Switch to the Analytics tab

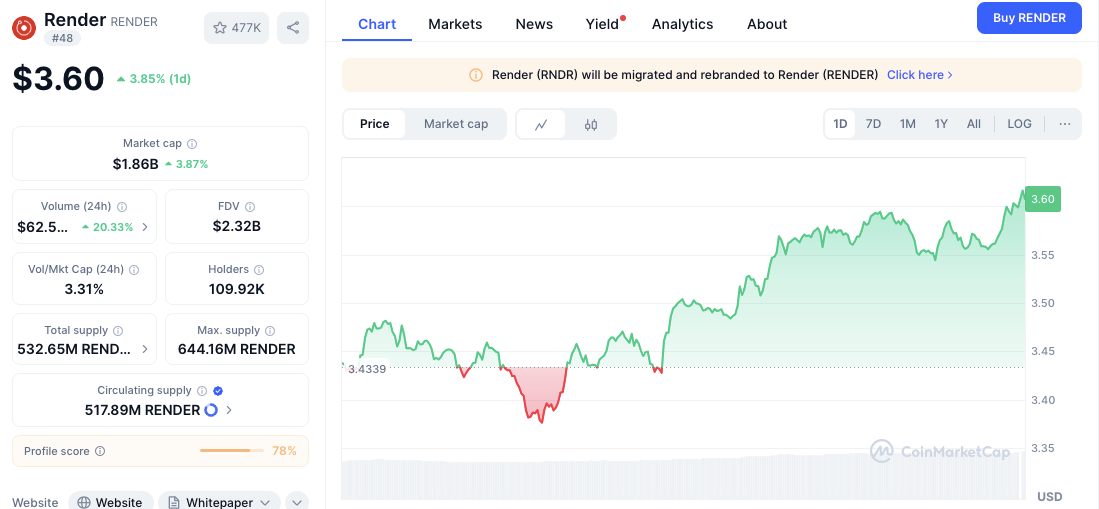click(x=682, y=24)
